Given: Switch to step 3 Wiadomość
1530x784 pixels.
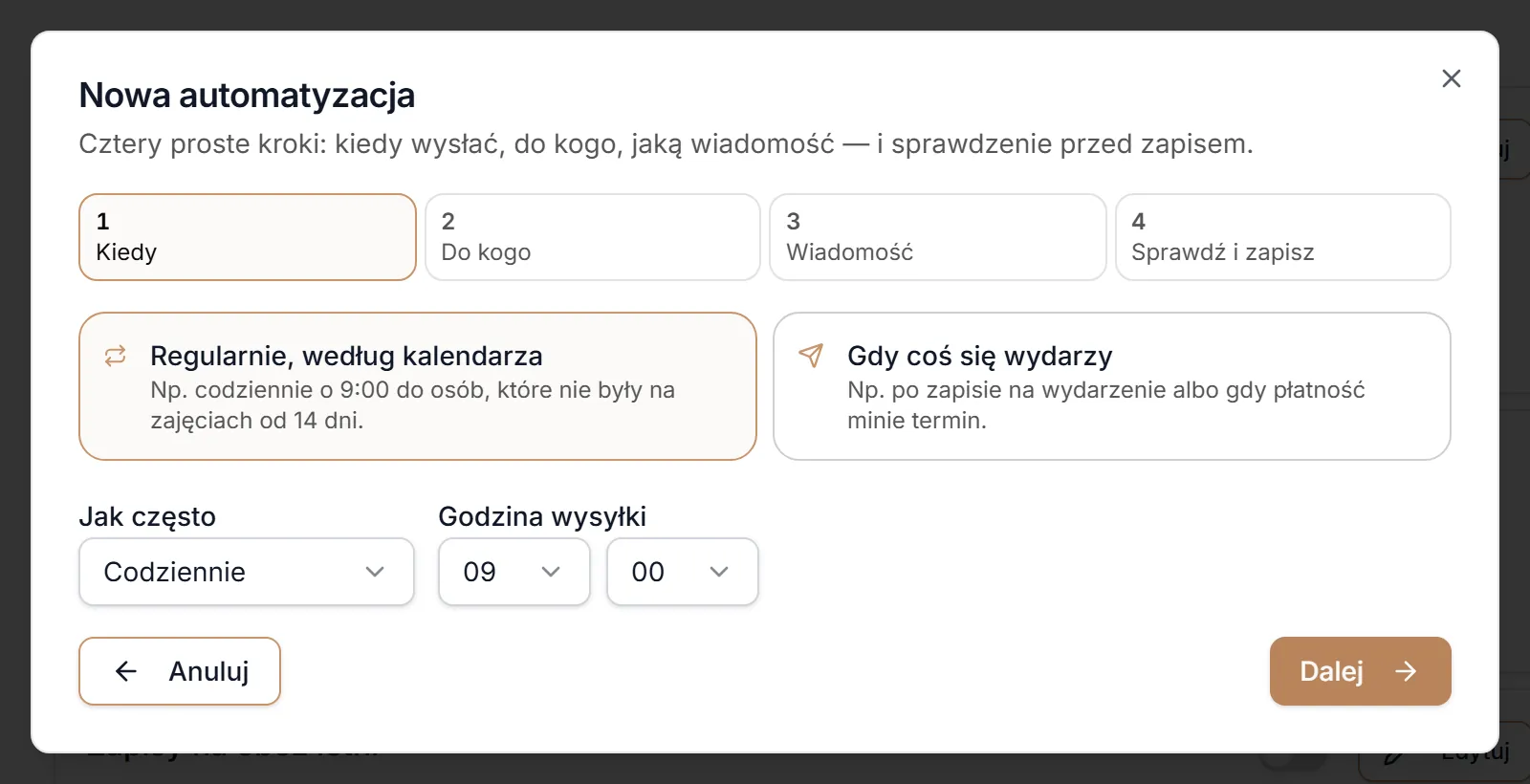Looking at the screenshot, I should 938,237.
